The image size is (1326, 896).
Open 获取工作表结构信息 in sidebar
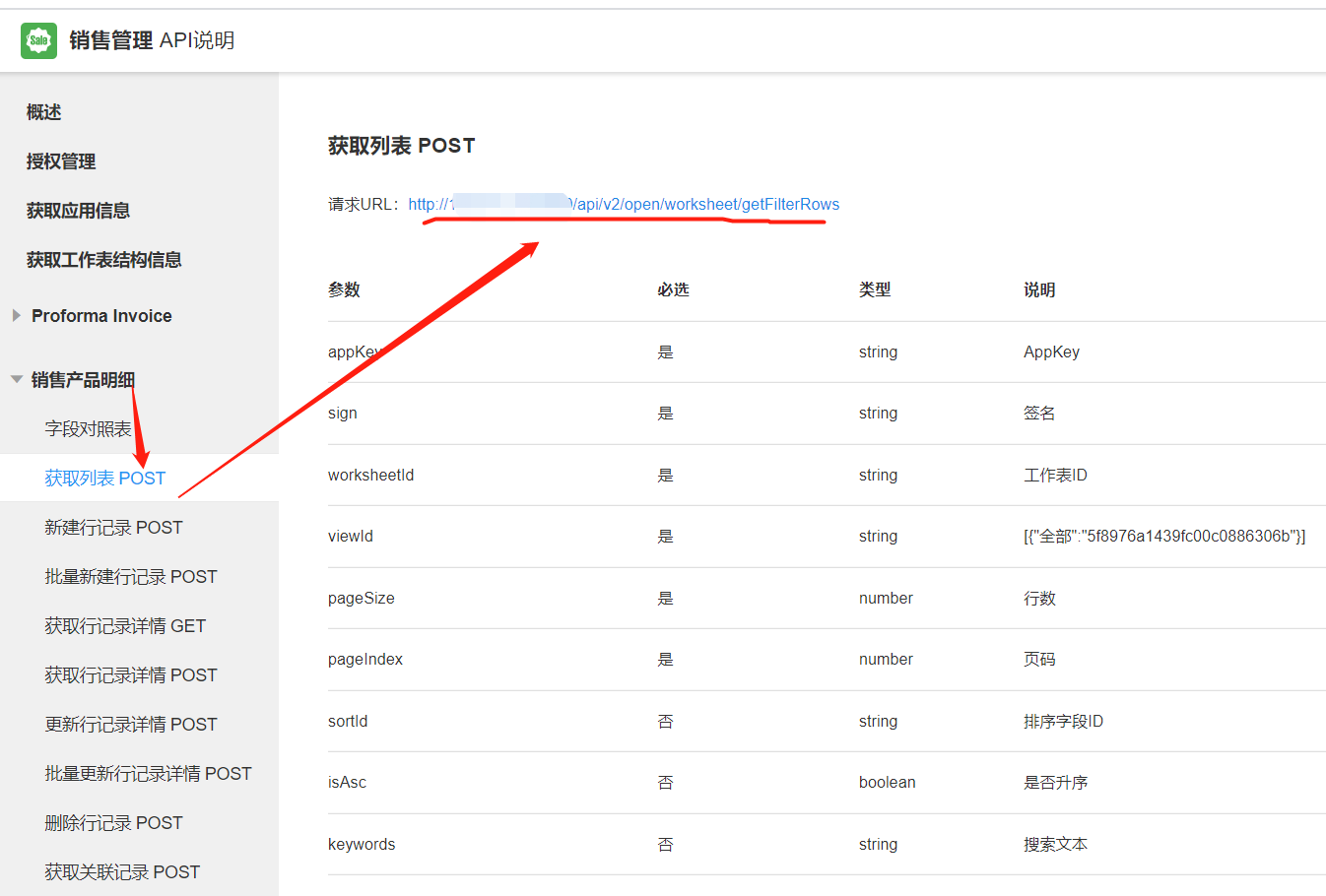[103, 260]
